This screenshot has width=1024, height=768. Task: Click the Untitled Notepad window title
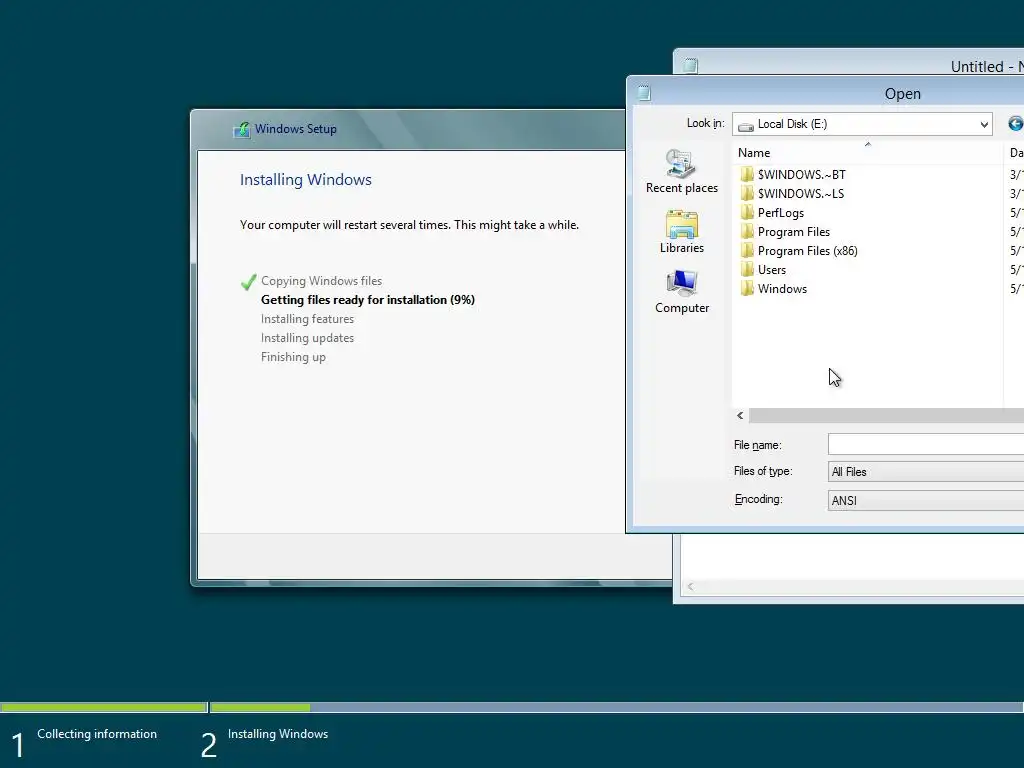coord(987,66)
